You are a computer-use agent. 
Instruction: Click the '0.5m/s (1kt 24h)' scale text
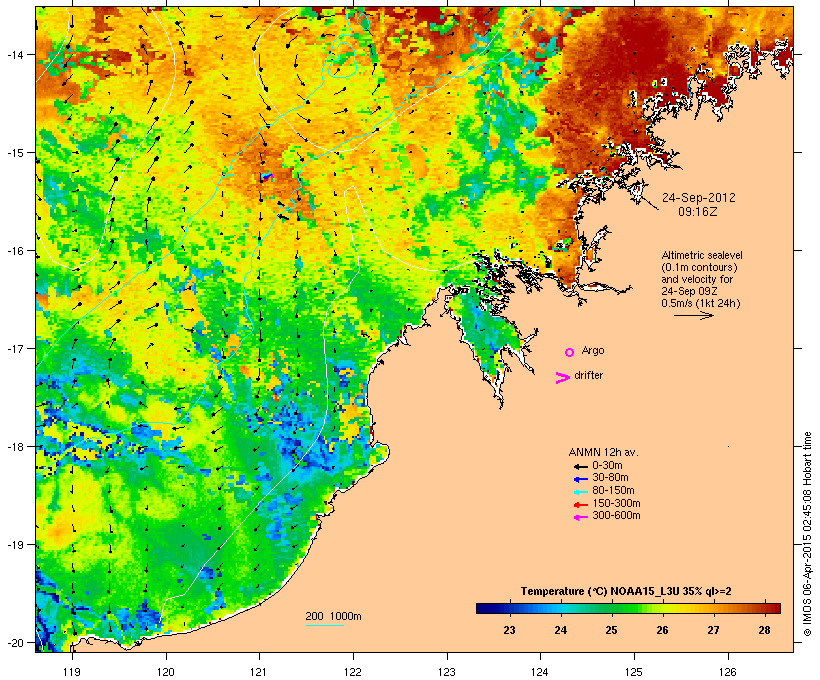click(x=701, y=303)
